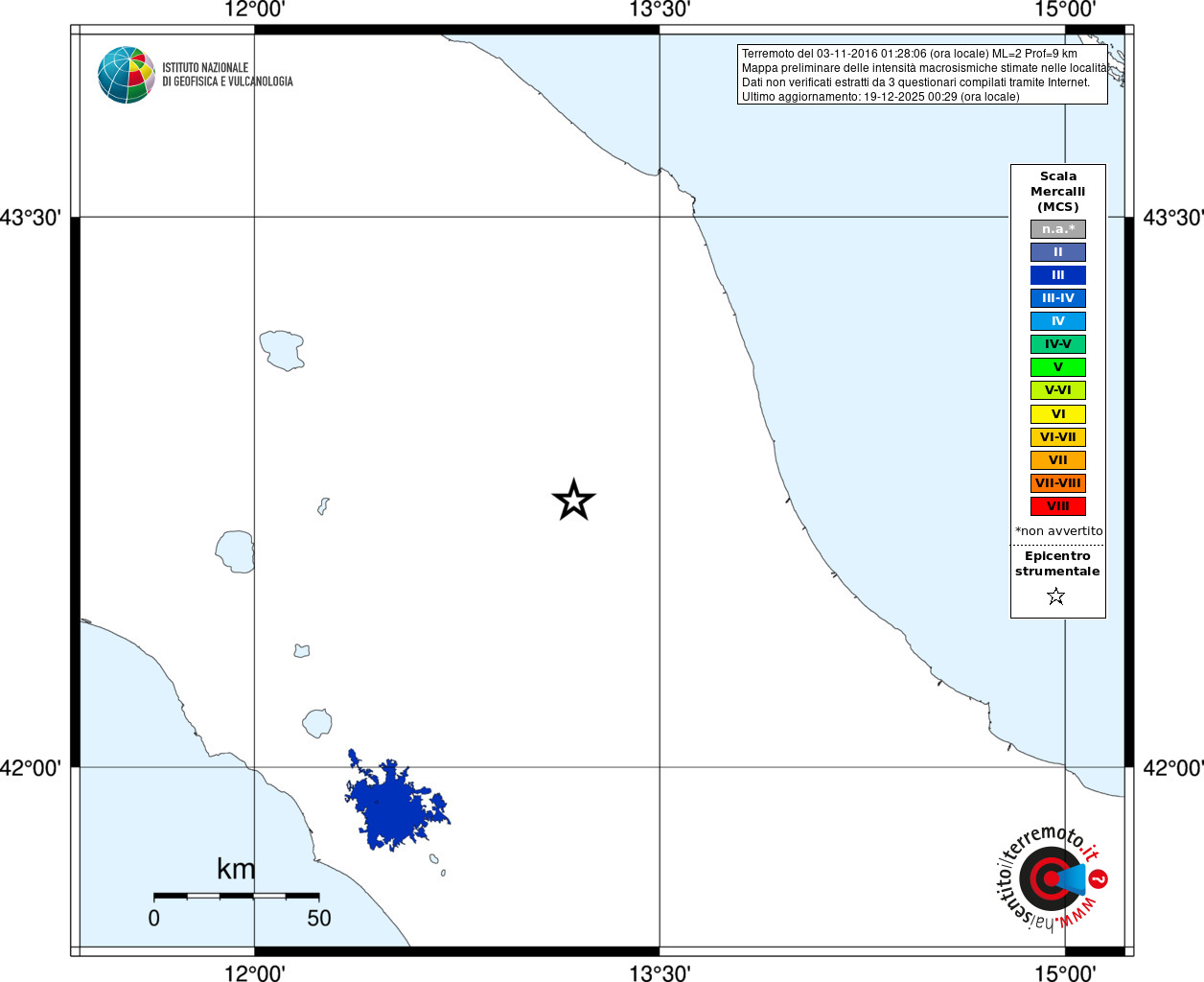Screen dimensions: 1204x982
Task: Select the light blue IV legend swatch
Action: tap(1058, 321)
